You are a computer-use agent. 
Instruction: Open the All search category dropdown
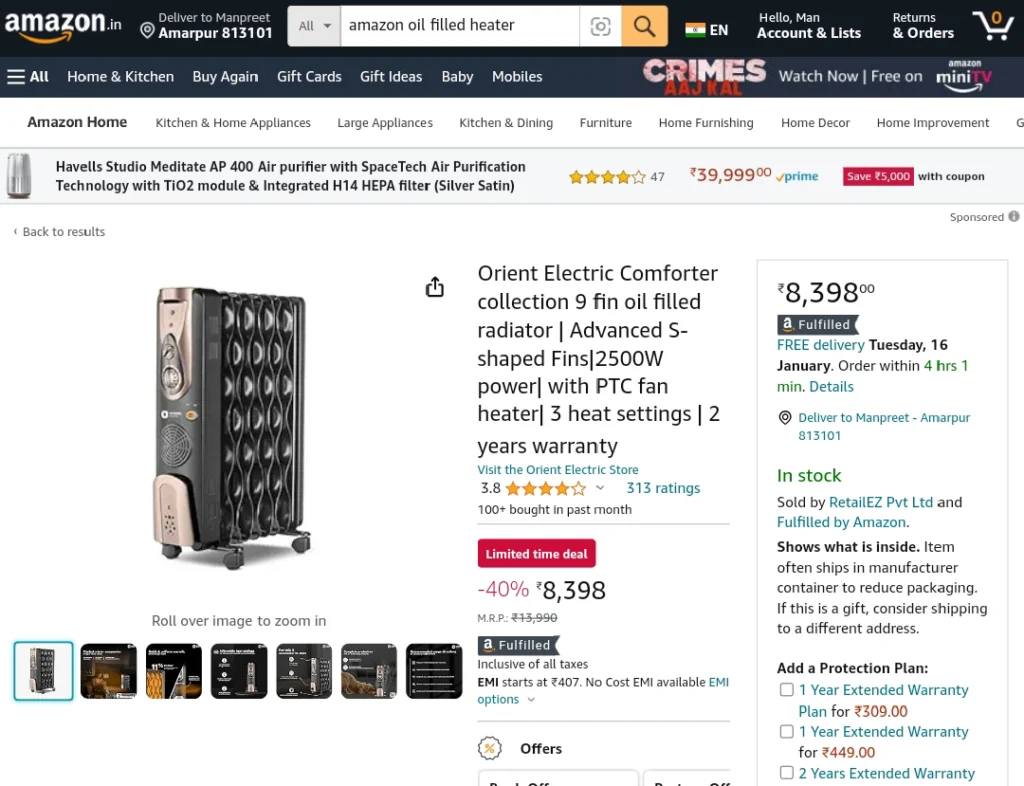(x=314, y=26)
